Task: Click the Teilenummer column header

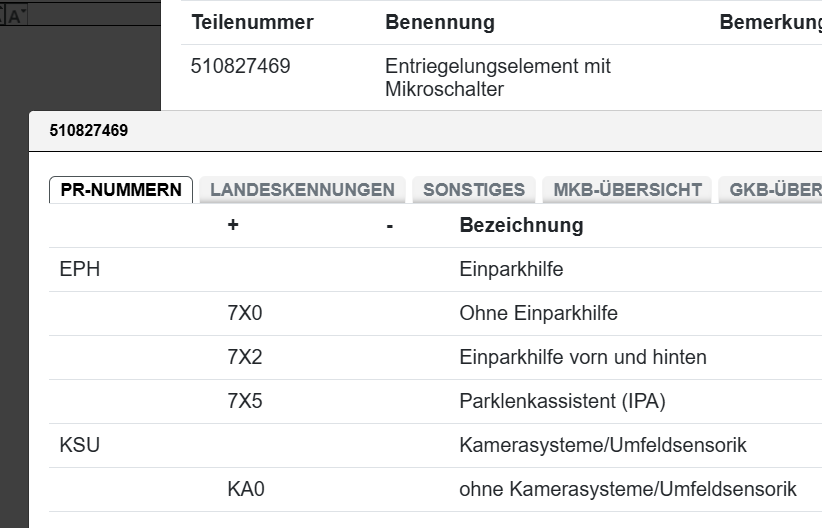Action: tap(252, 22)
